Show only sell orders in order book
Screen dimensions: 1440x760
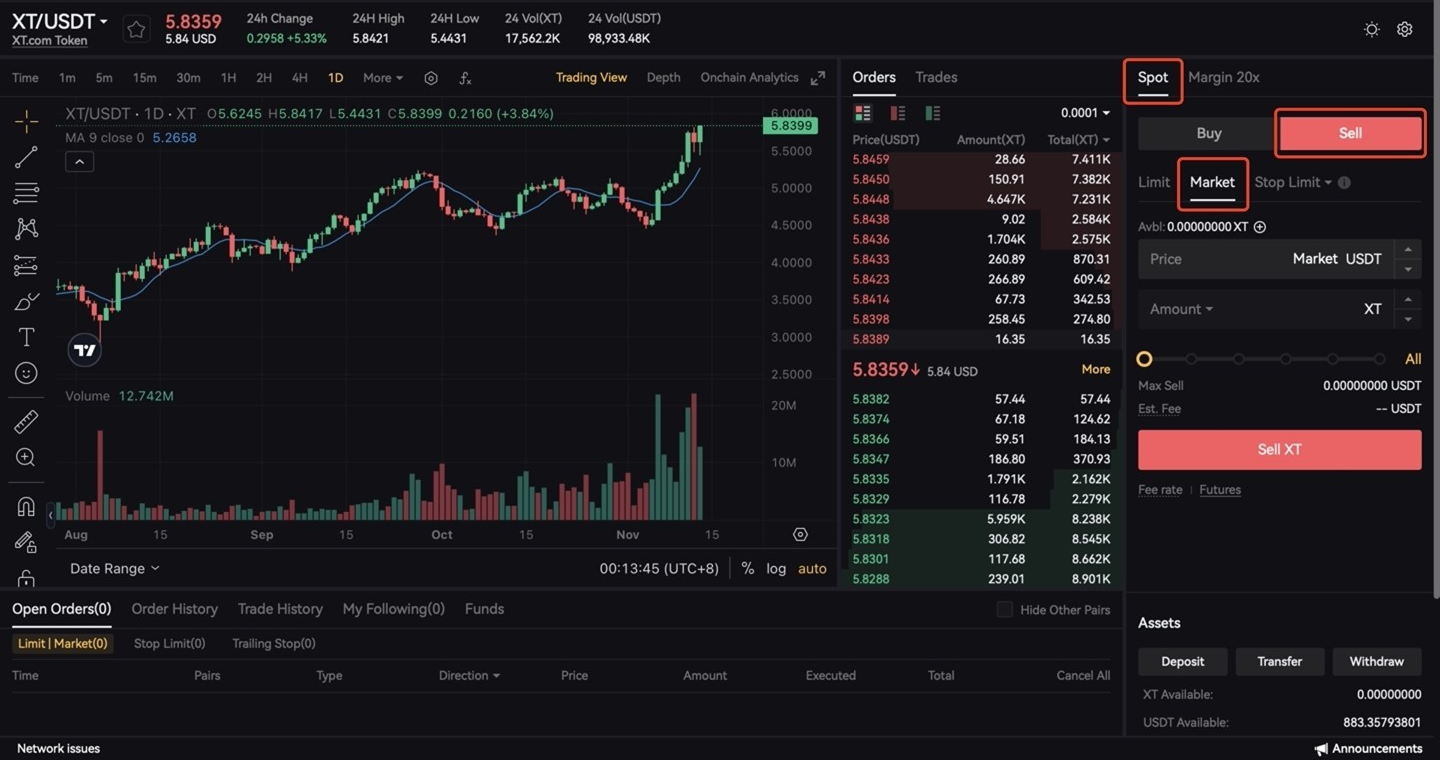897,113
